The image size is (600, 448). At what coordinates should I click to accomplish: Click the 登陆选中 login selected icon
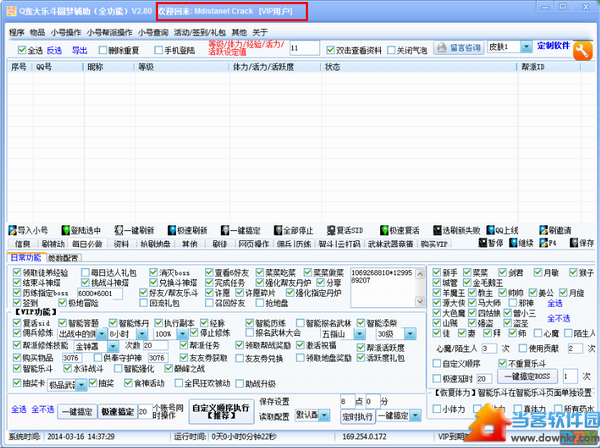pos(66,230)
